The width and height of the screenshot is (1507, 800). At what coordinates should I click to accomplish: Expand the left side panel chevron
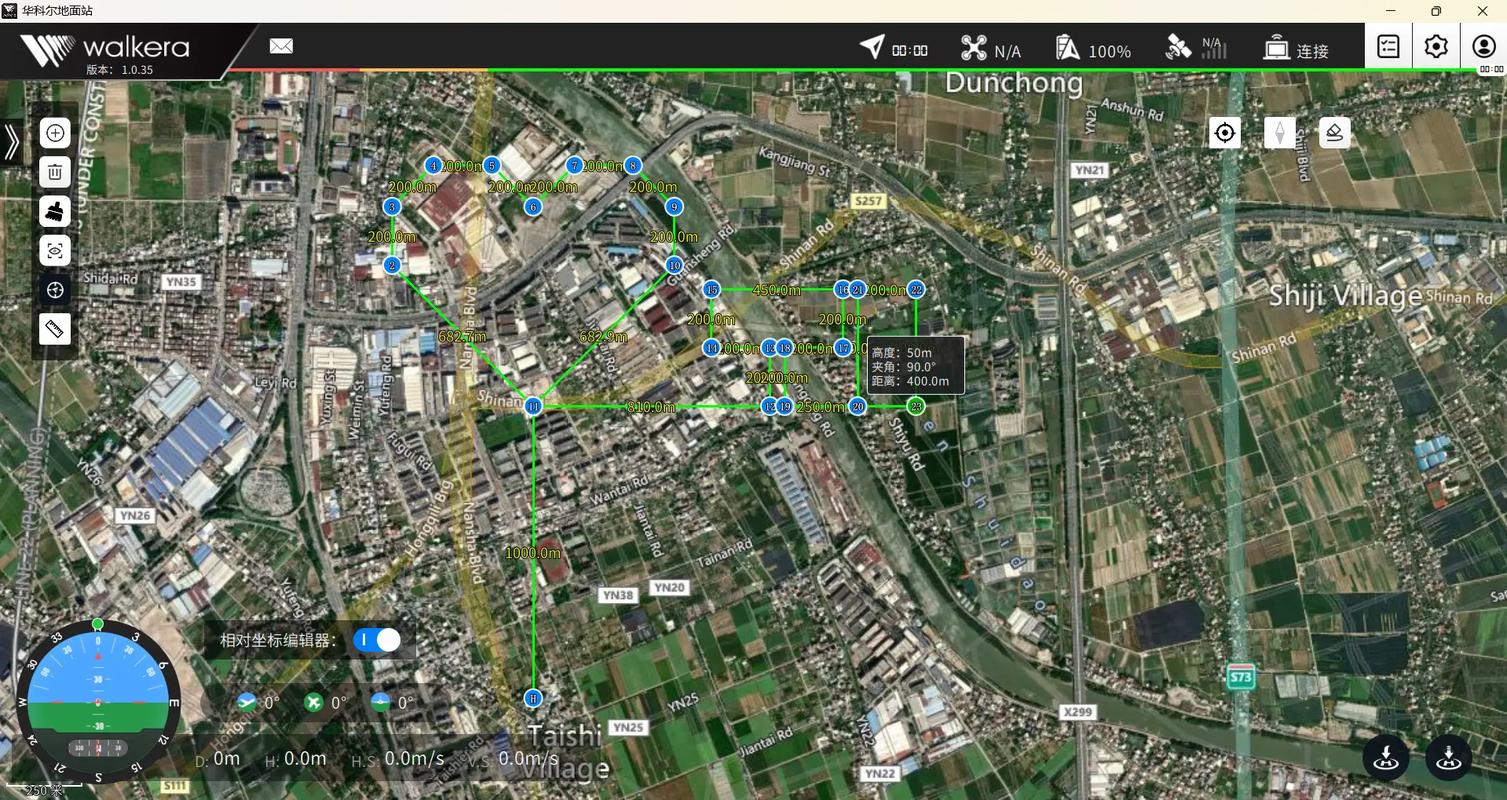[x=11, y=142]
